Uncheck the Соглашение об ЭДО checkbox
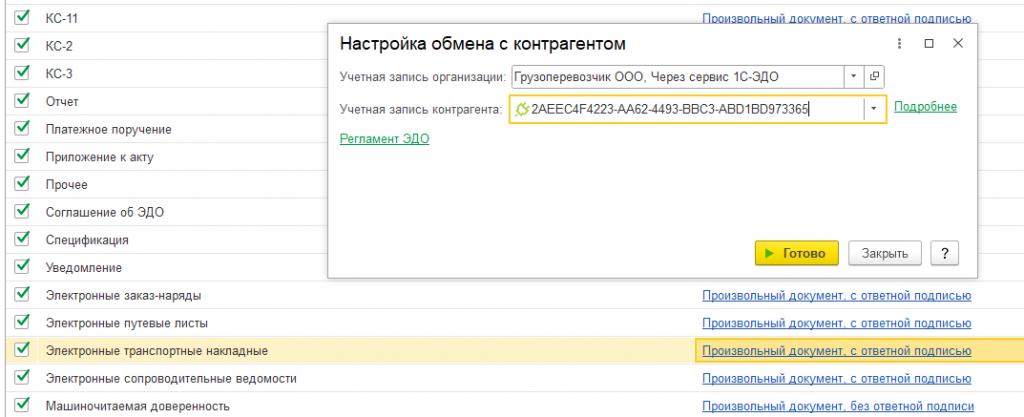 point(22,211)
